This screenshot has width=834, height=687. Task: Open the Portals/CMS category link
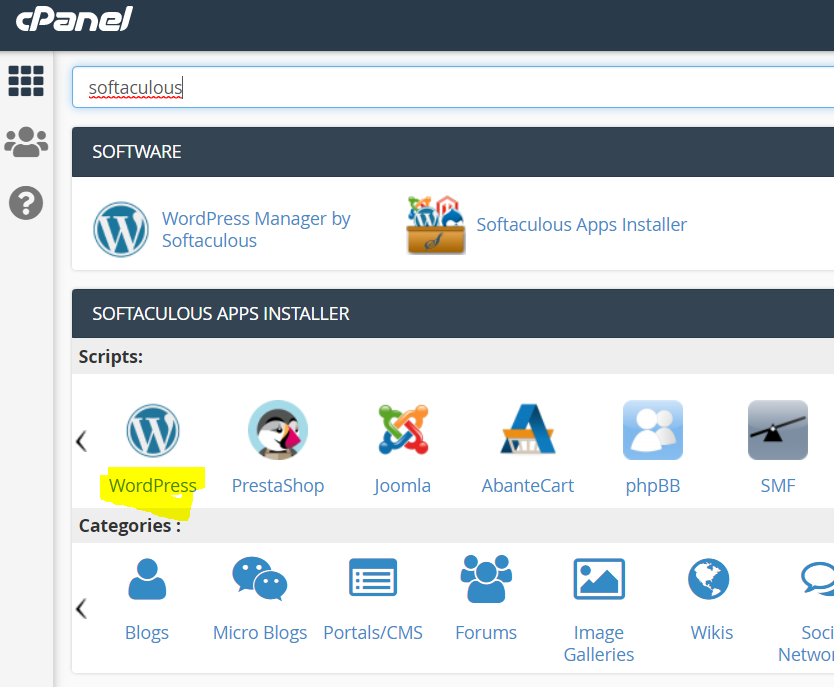coord(373,633)
